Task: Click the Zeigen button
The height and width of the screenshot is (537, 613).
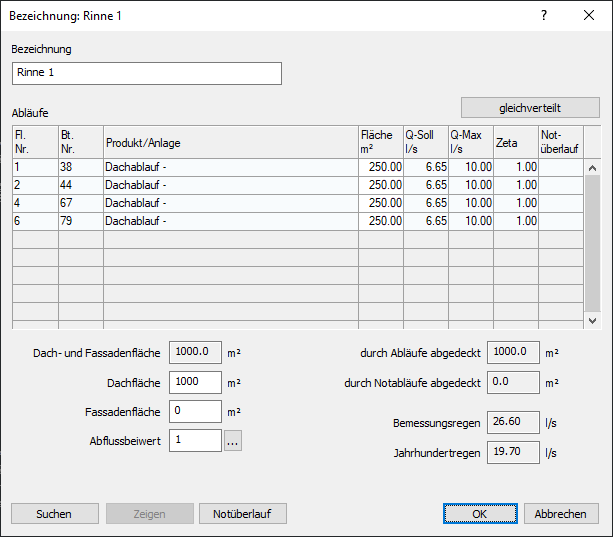Action: coord(150,514)
